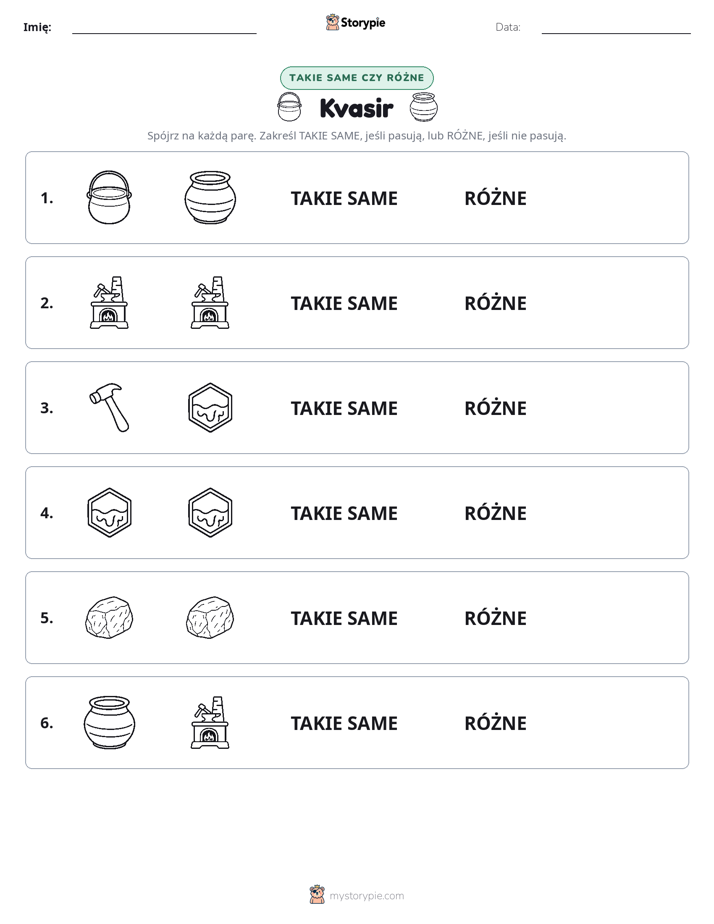This screenshot has width=714, height=924.
Task: Click the clay pot icon in row 6
Action: click(x=110, y=722)
